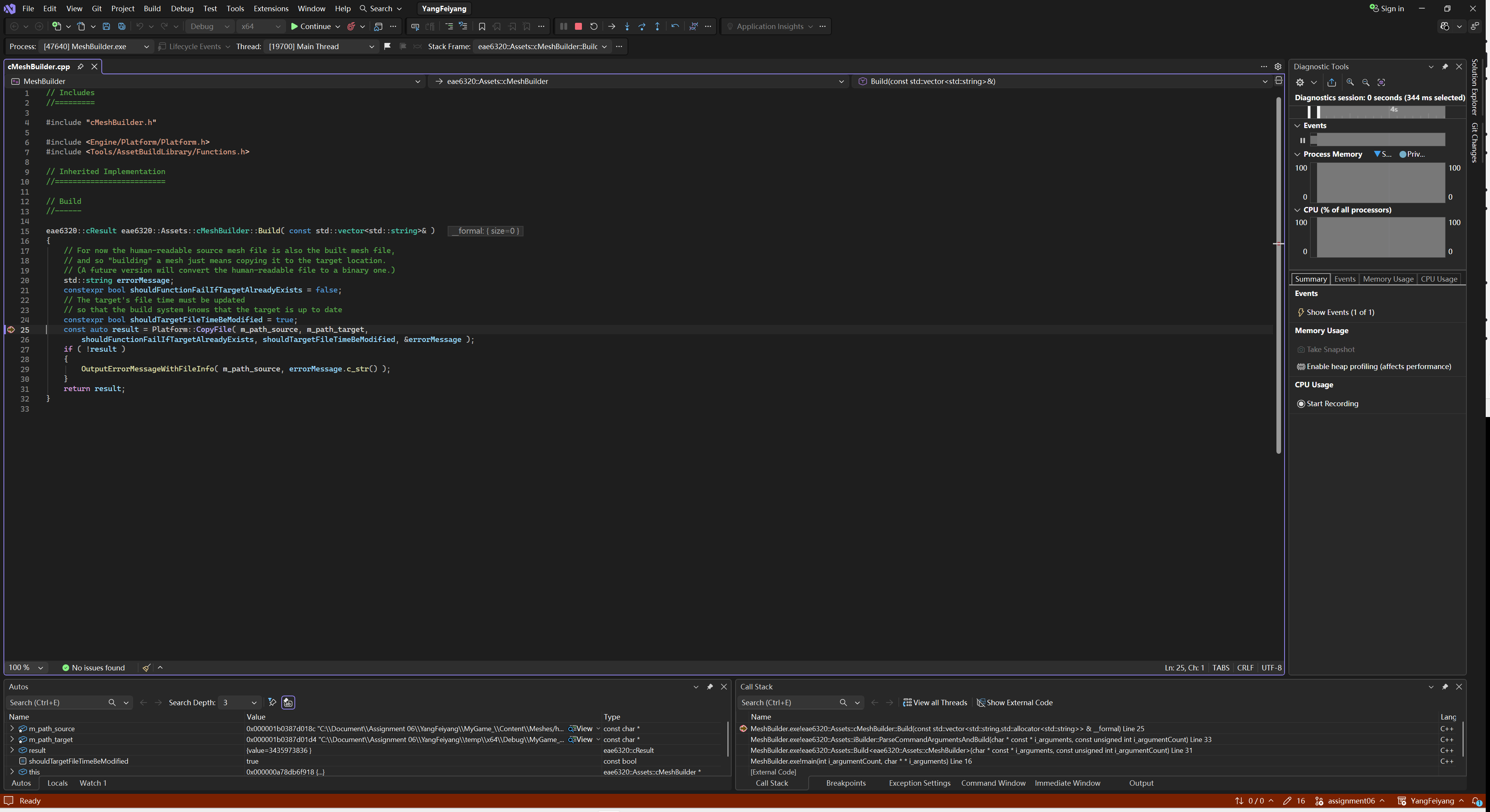Click Diagnostic Tools settings gear
The width and height of the screenshot is (1490, 812).
[x=1300, y=82]
